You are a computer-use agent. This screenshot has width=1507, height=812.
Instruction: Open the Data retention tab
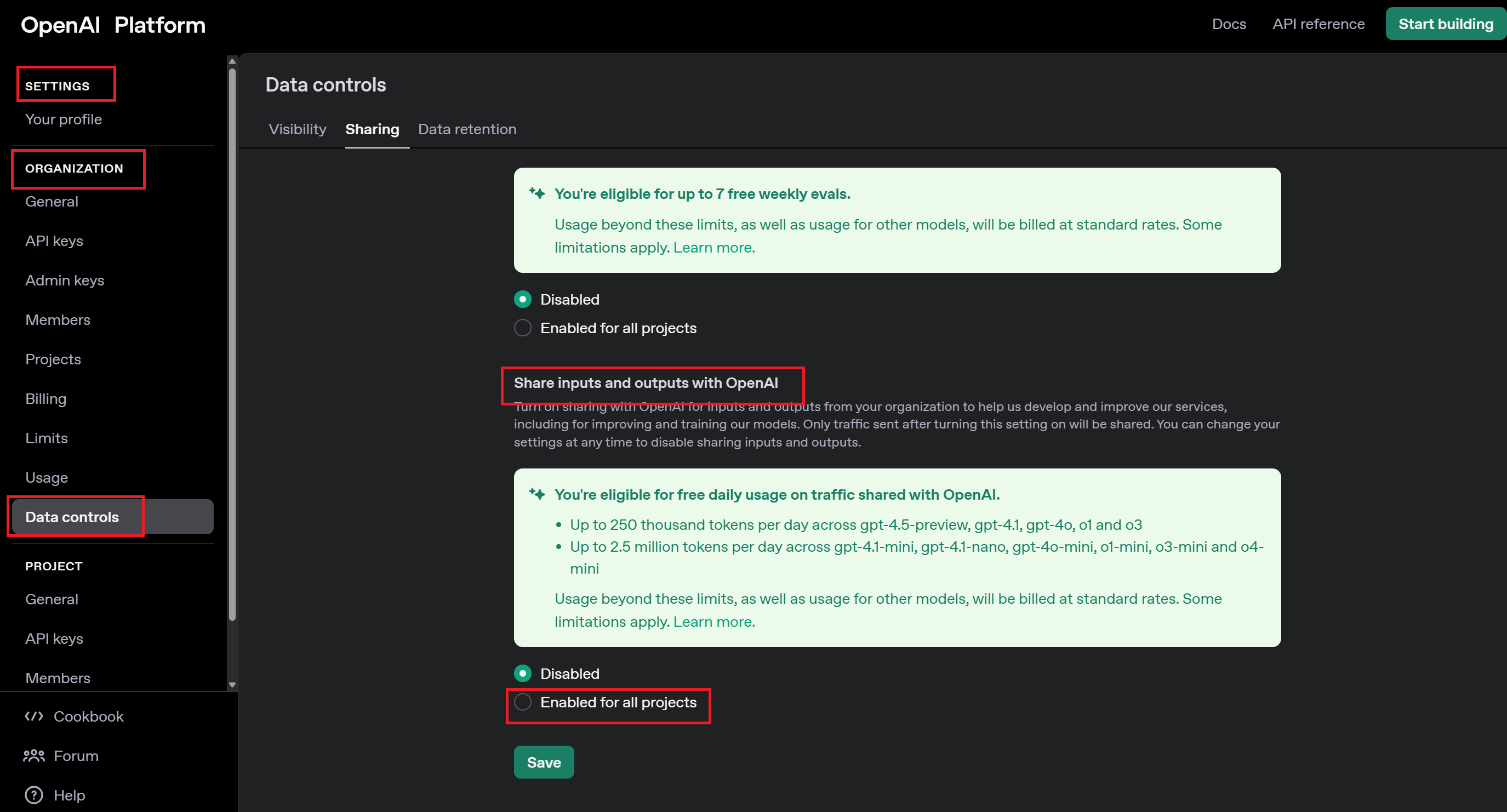coord(467,129)
